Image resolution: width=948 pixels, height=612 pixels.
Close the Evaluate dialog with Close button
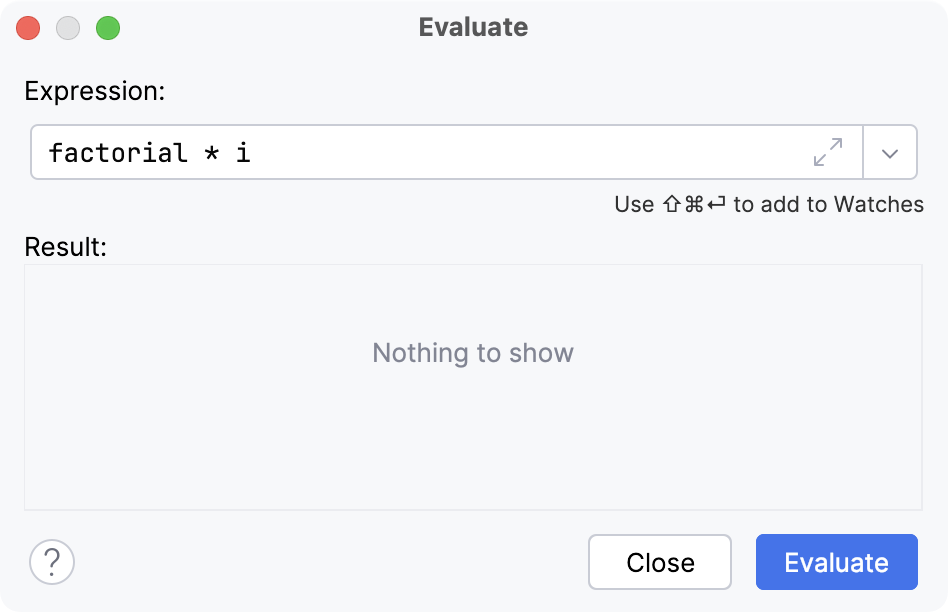[x=659, y=562]
